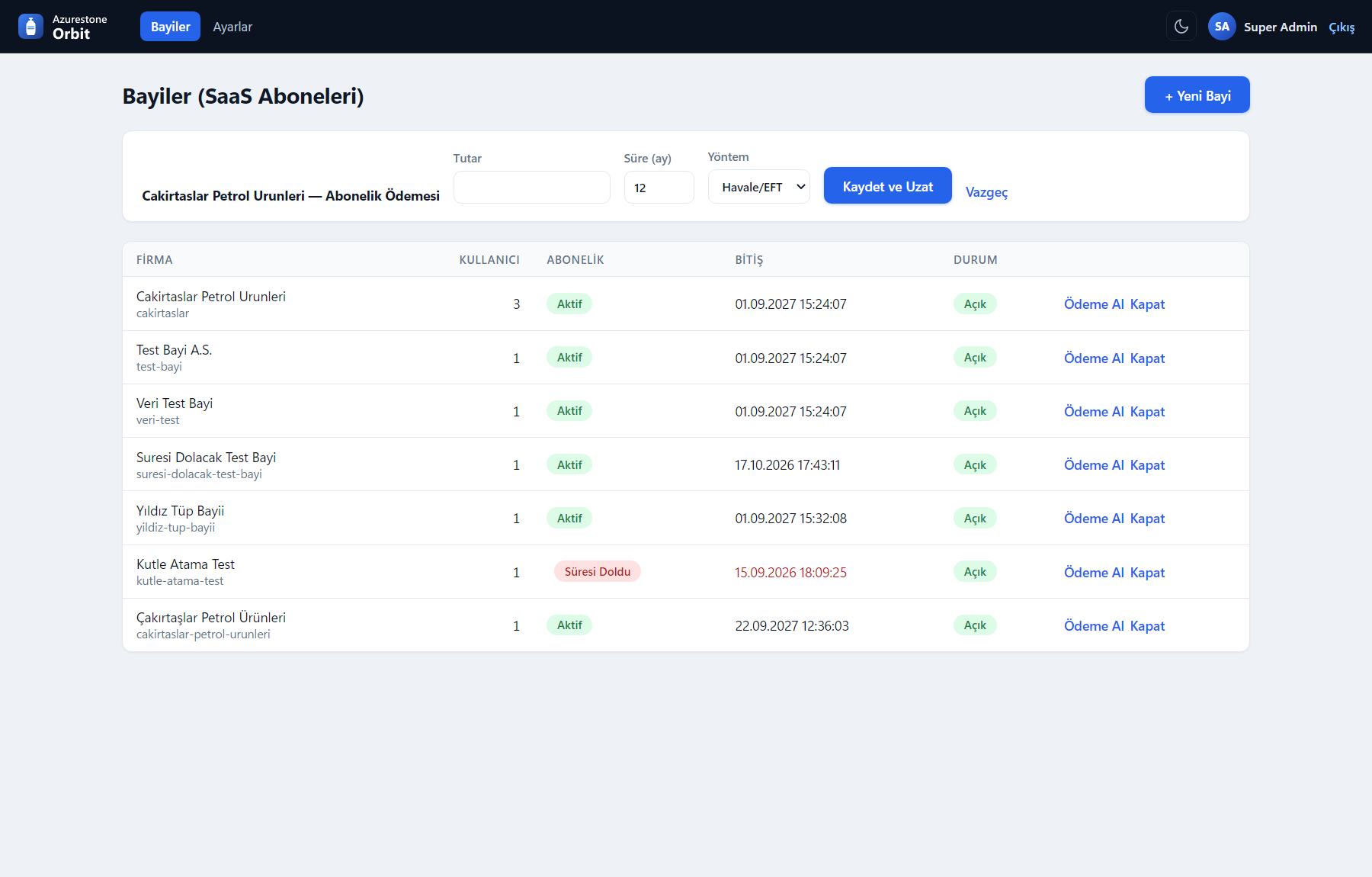The image size is (1372, 877).
Task: Toggle dark mode with the moon icon
Action: pyautogui.click(x=1181, y=27)
